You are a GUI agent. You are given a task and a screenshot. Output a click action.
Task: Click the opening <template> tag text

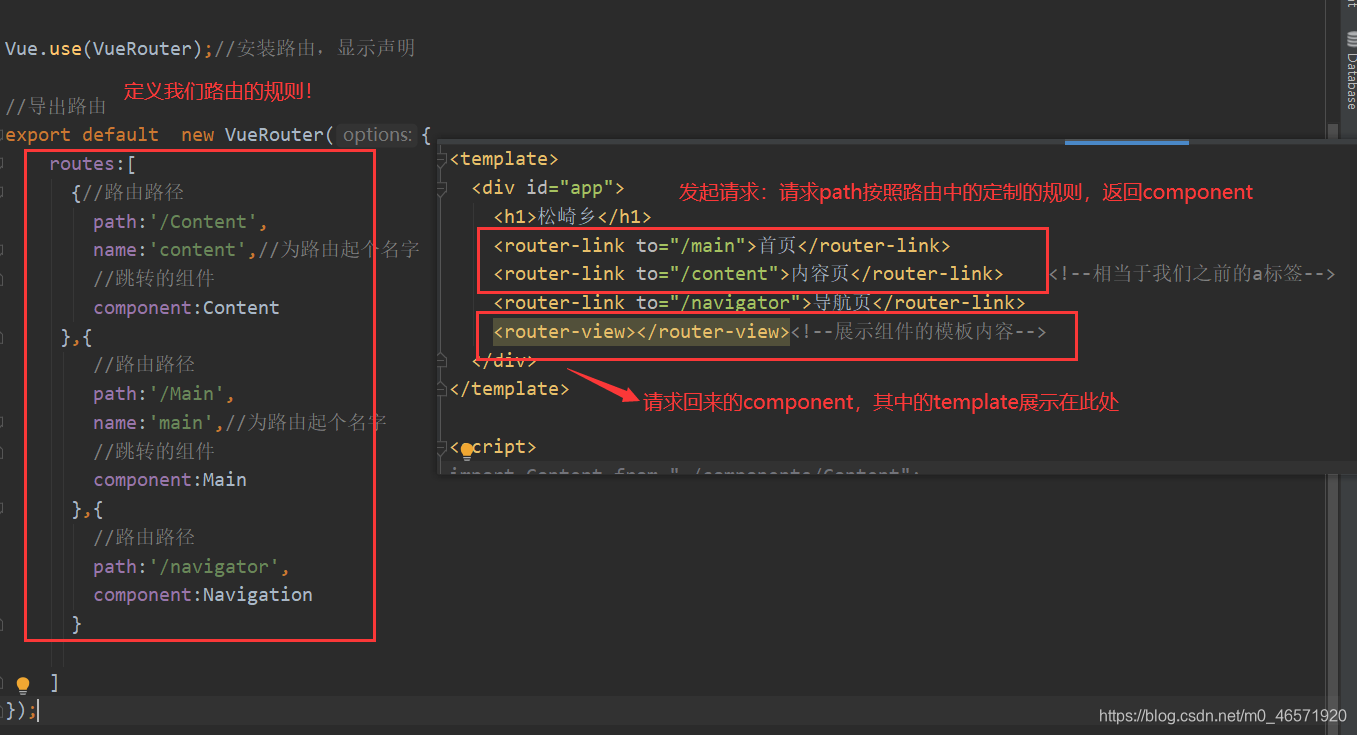(504, 158)
